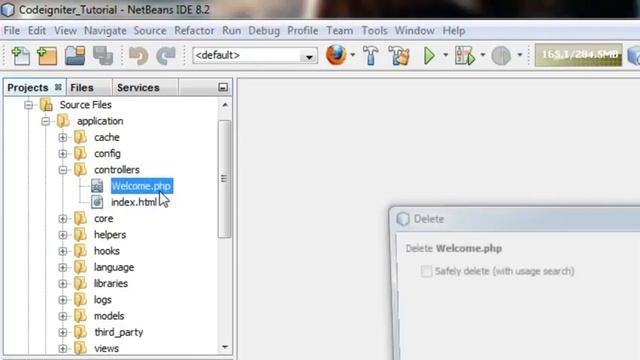Viewport: 640px width, 360px height.
Task: Click the Projects tree scrollbar thumb
Action: 224,179
